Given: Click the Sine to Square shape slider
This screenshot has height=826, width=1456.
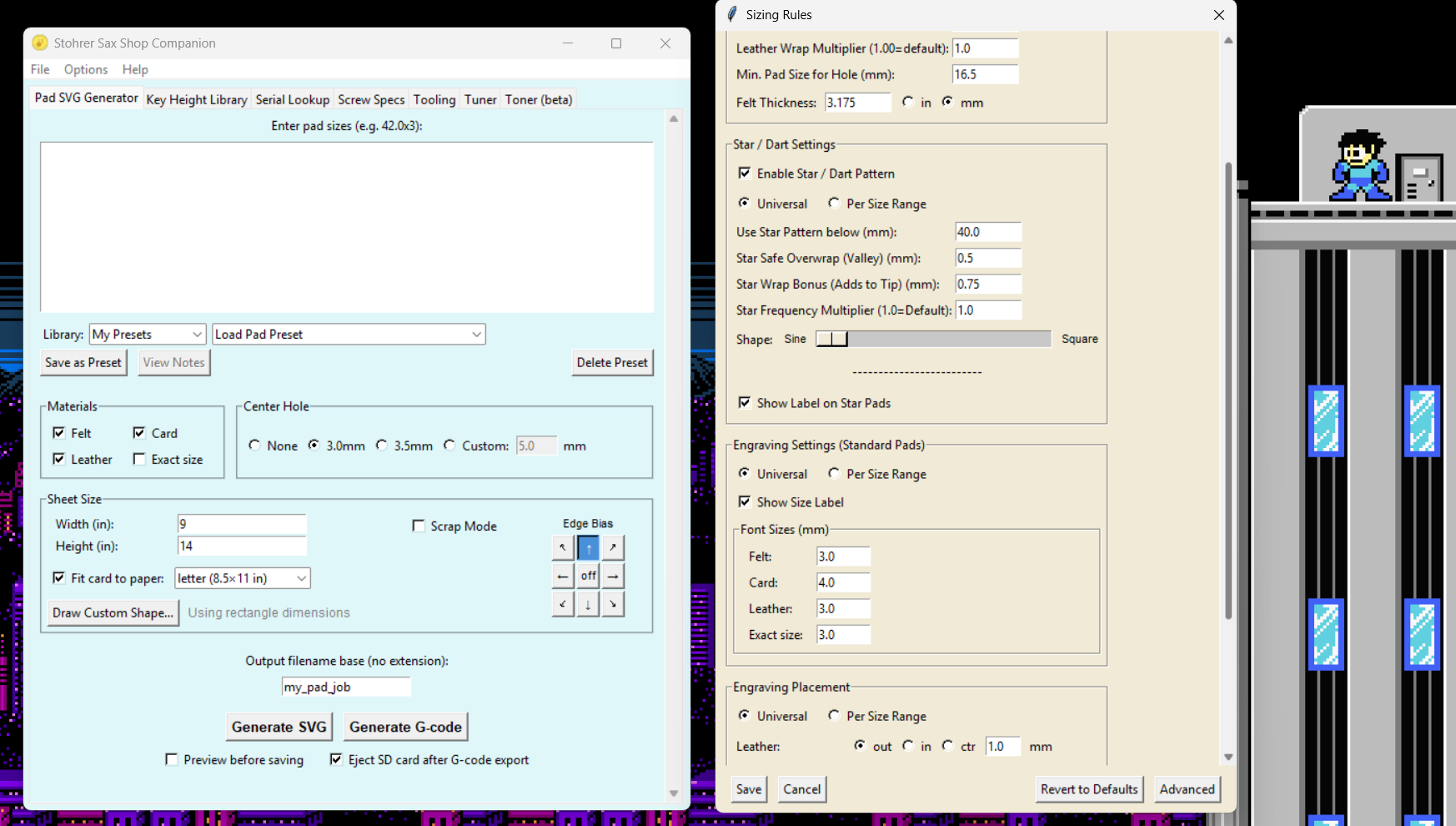Looking at the screenshot, I should [x=932, y=339].
